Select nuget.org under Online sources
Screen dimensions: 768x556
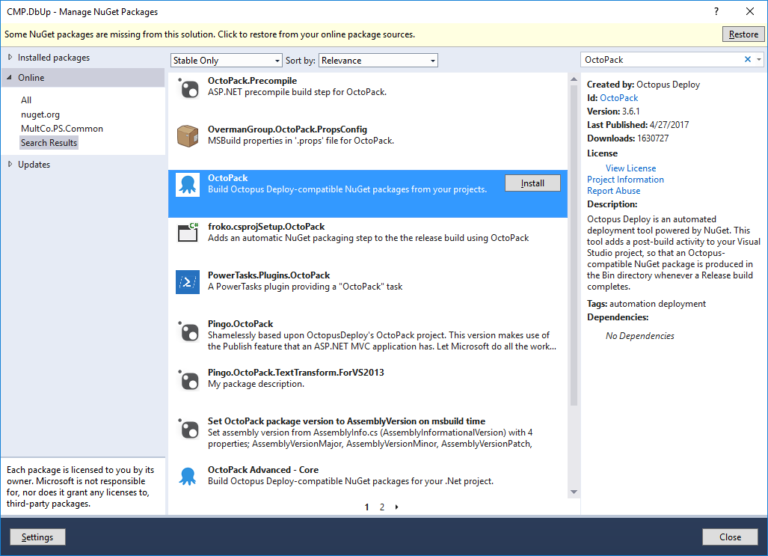click(40, 114)
